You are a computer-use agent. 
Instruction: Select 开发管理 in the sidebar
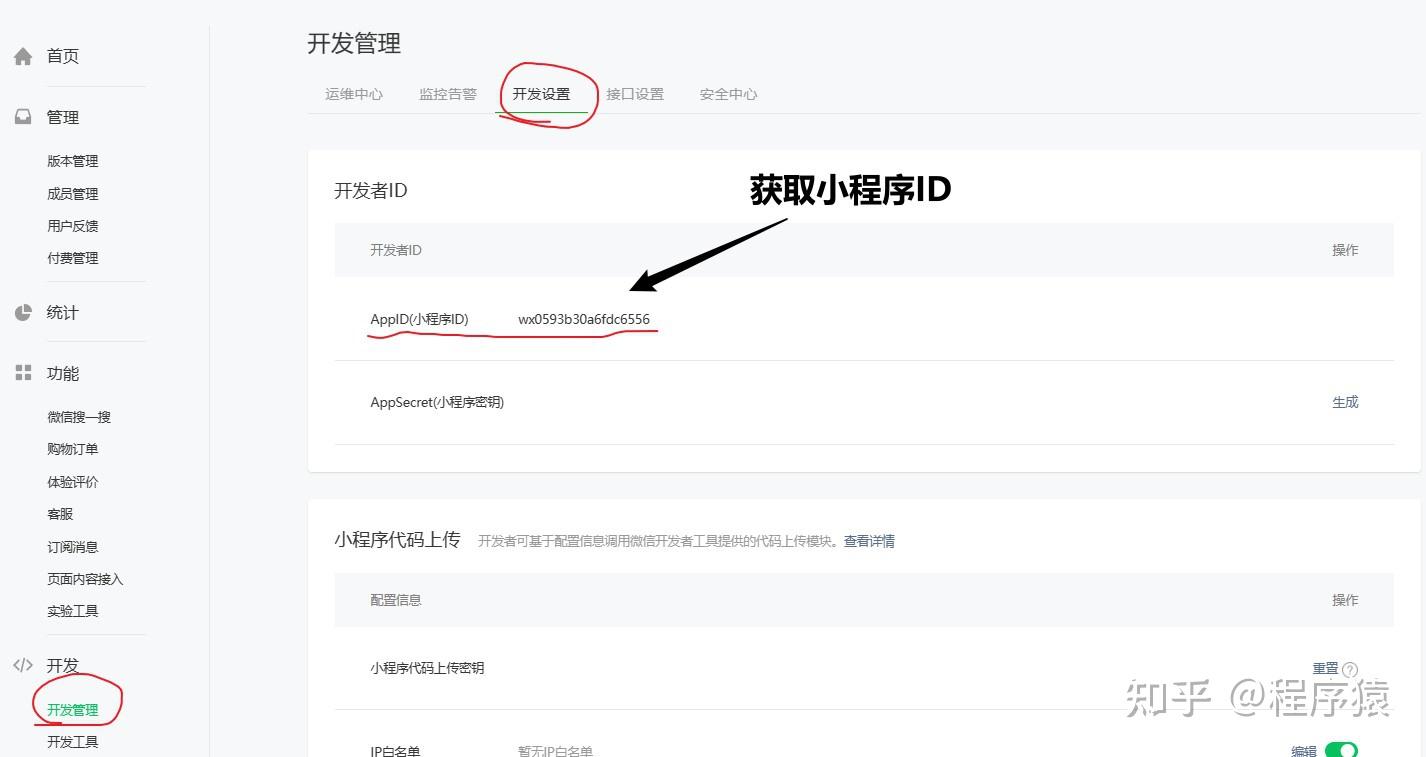coord(73,710)
